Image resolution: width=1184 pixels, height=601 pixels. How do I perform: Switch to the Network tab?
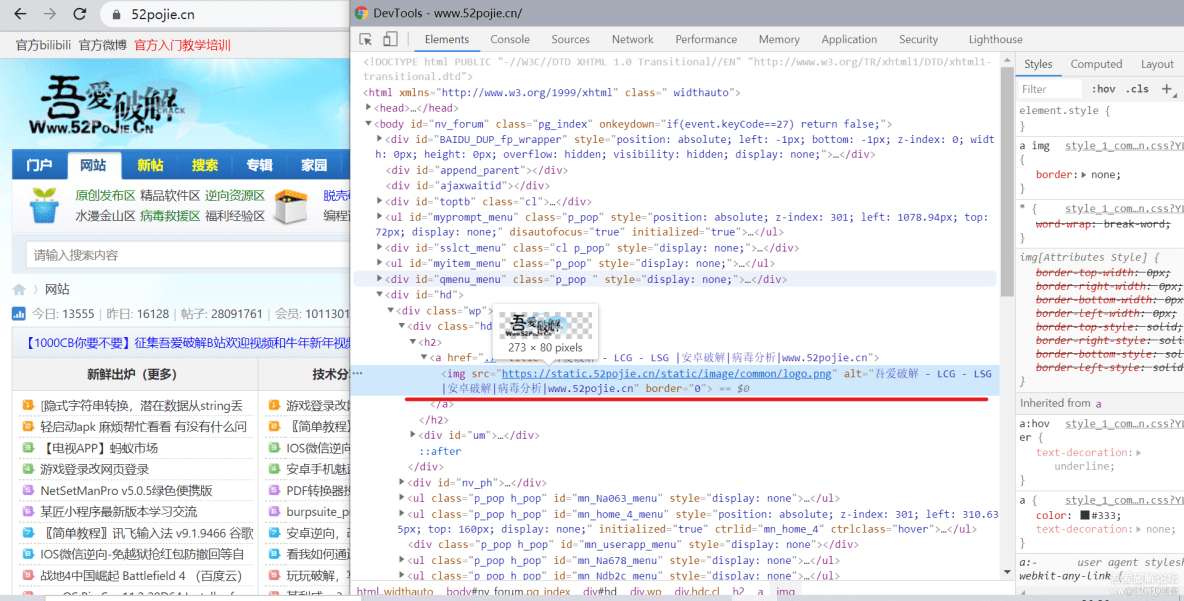click(x=633, y=39)
